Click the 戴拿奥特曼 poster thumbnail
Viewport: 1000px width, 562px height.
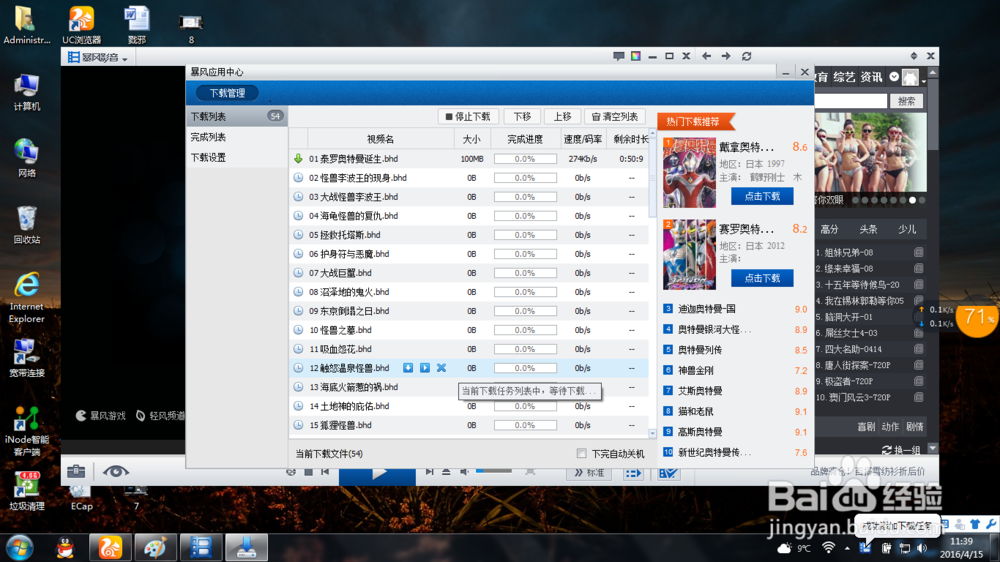click(689, 173)
